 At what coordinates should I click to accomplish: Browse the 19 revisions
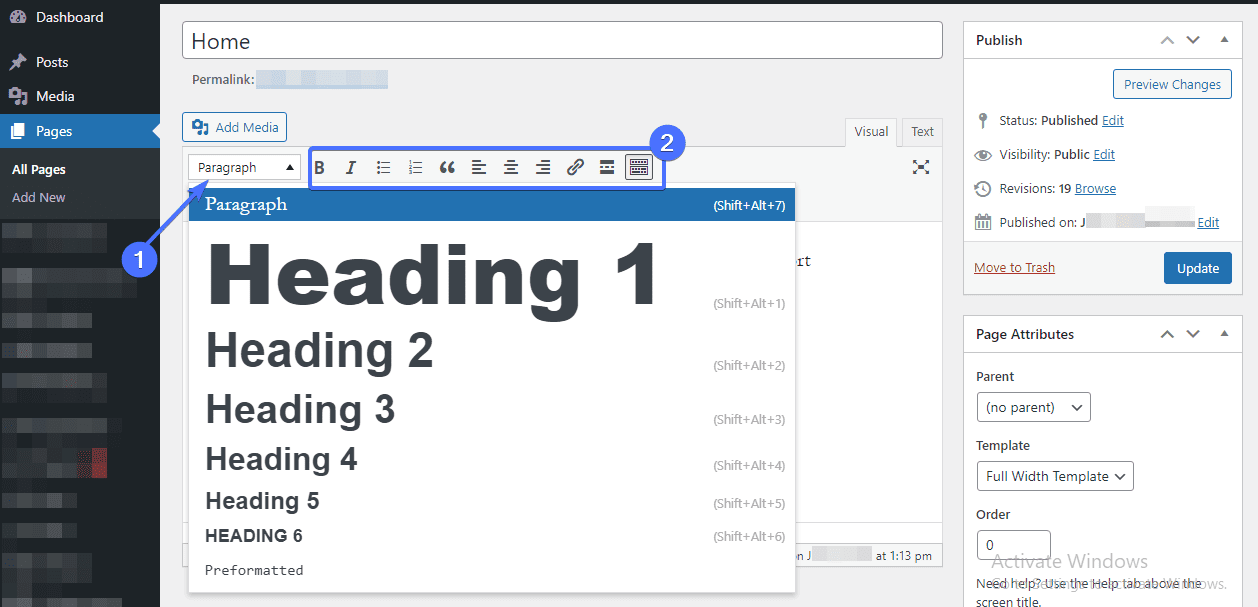[x=1095, y=188]
